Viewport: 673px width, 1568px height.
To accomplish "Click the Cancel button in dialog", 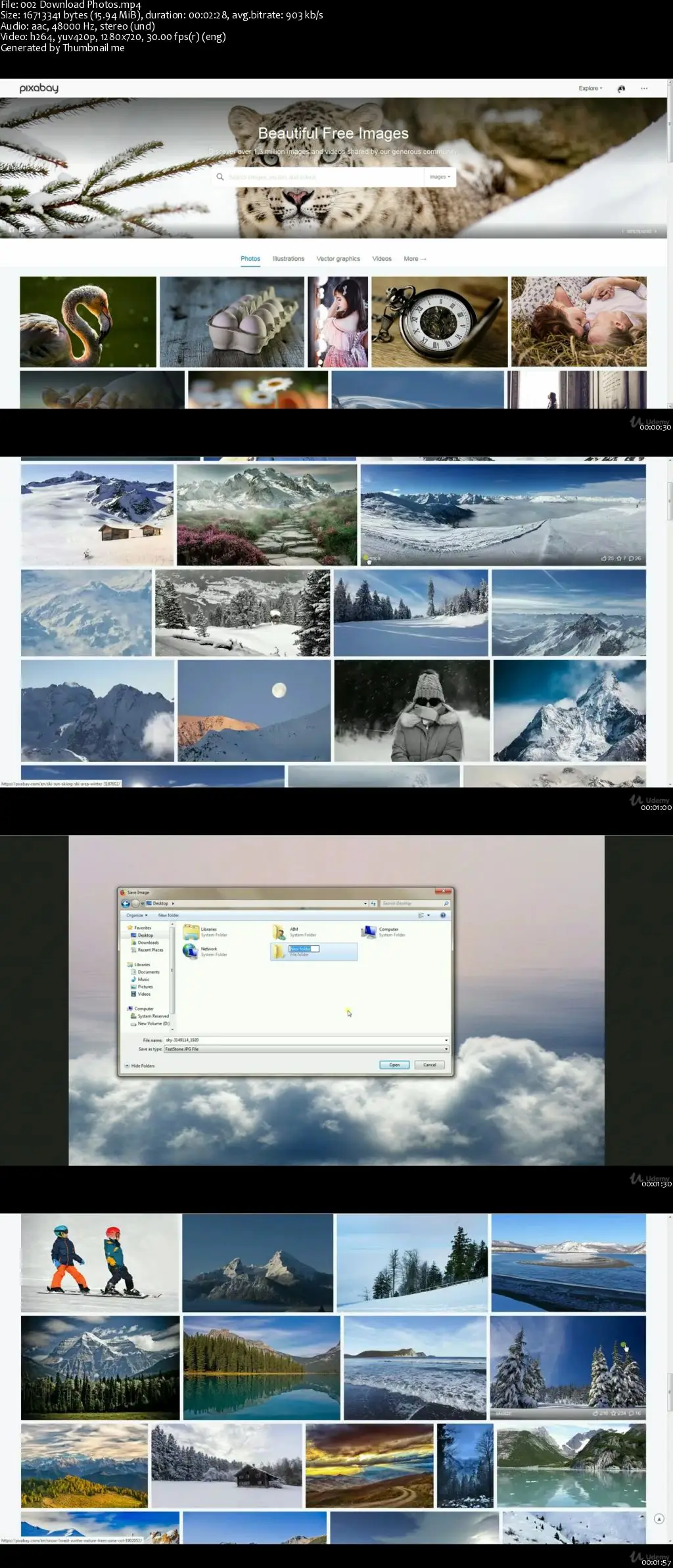I will point(430,1065).
